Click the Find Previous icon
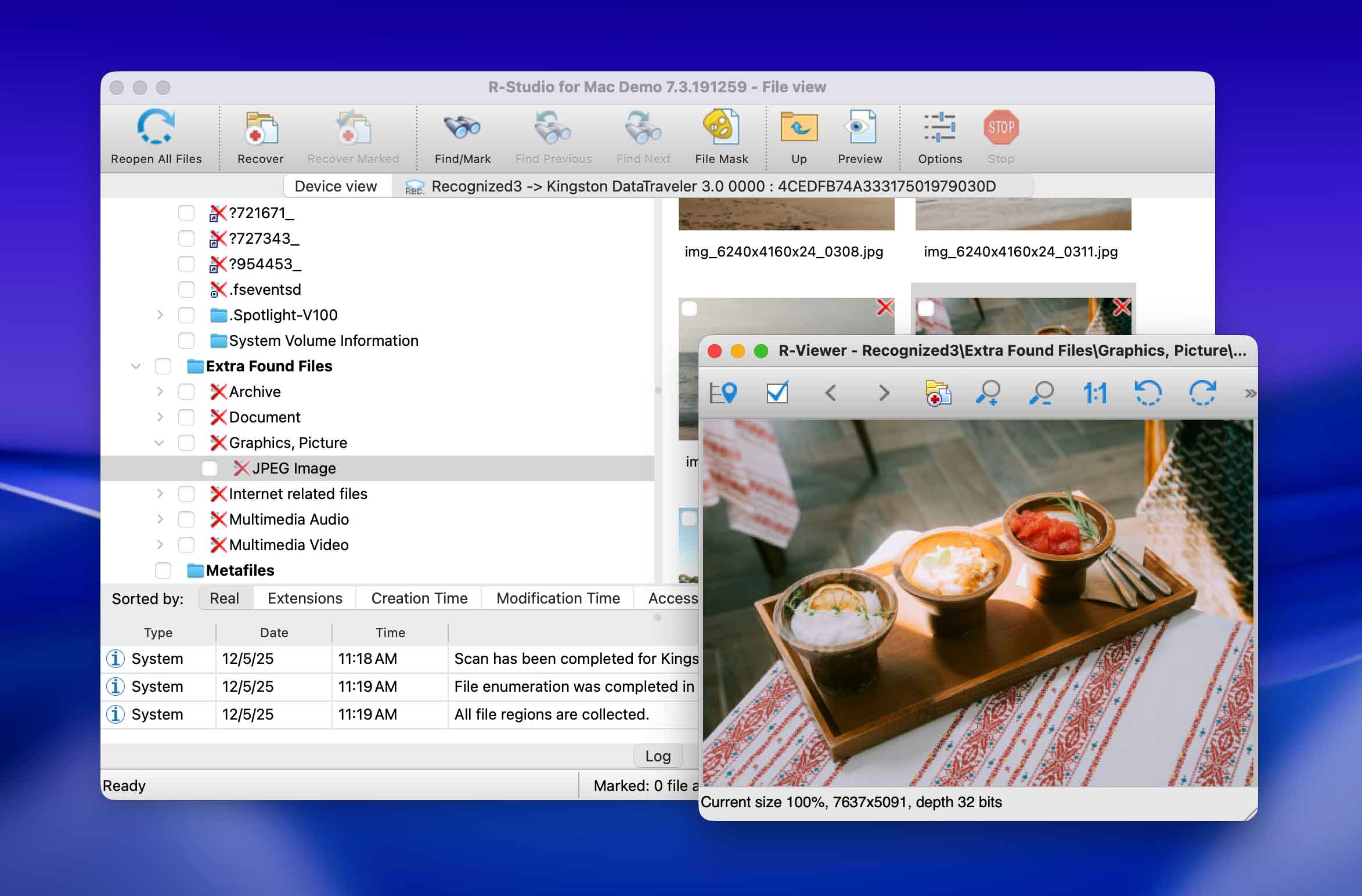1362x896 pixels. 553,127
